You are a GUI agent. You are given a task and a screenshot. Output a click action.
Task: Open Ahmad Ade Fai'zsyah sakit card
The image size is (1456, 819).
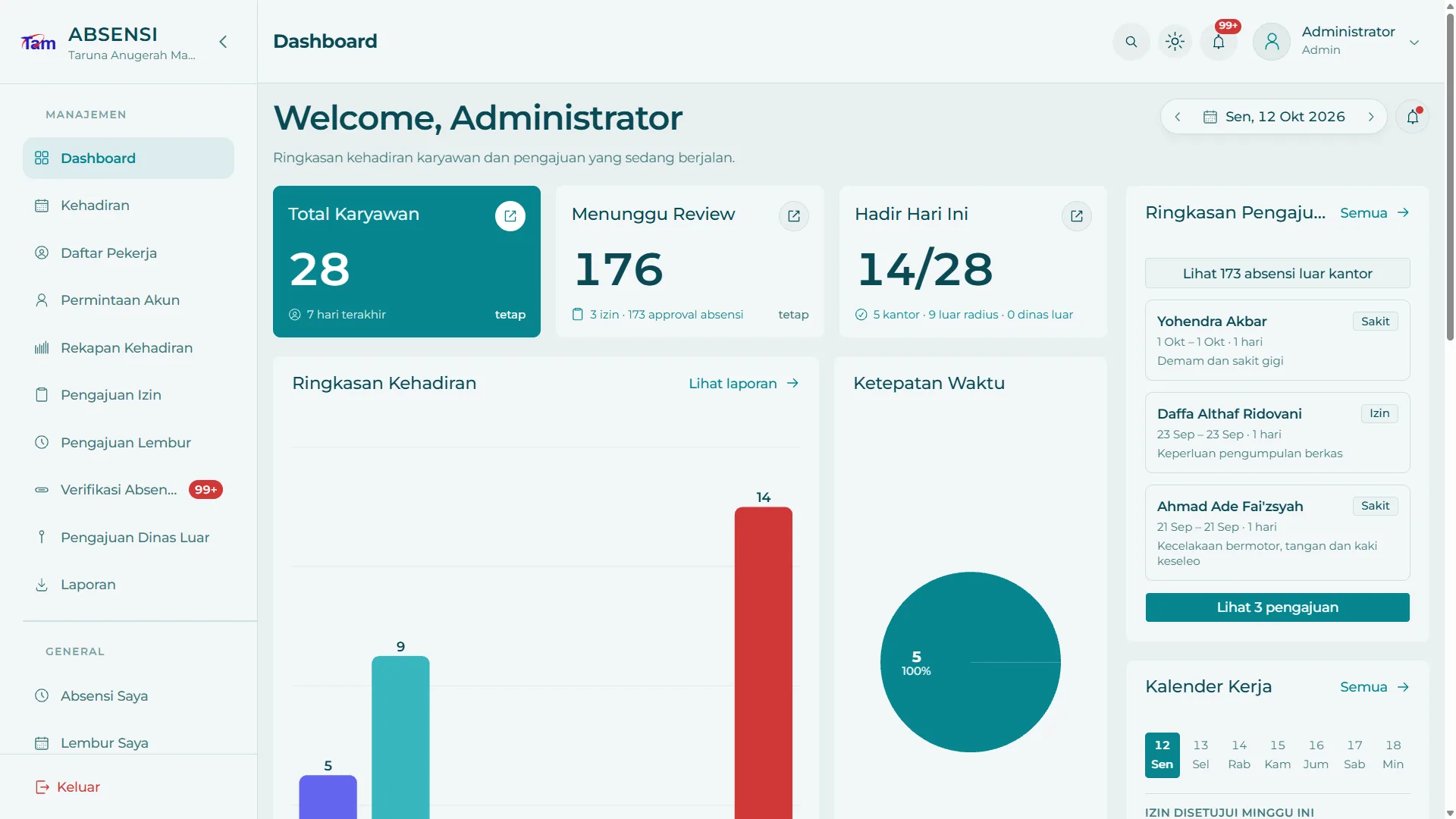pyautogui.click(x=1277, y=532)
